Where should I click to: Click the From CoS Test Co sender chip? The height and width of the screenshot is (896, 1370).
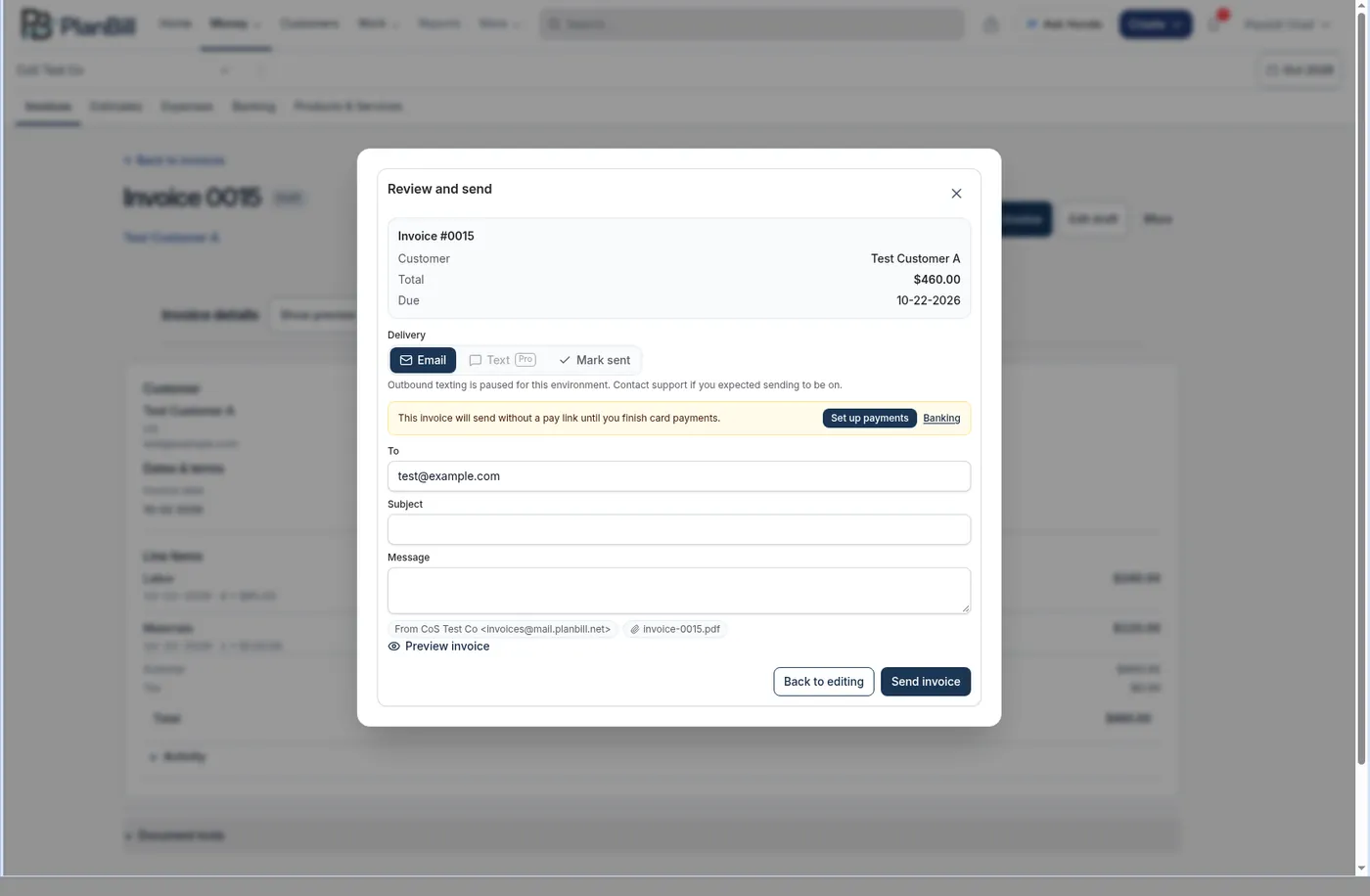pyautogui.click(x=502, y=629)
